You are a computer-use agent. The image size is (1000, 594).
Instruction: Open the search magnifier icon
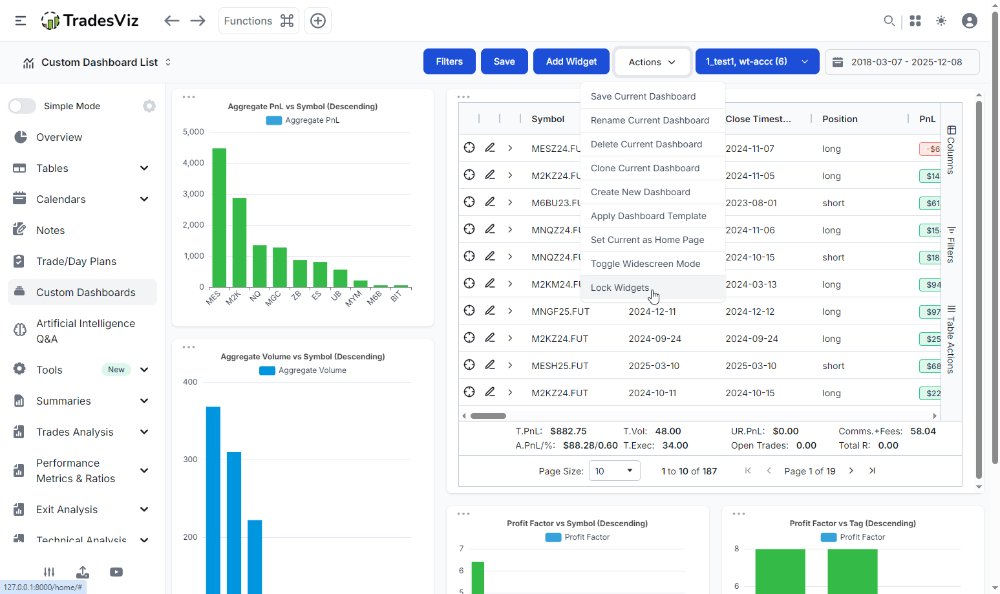[888, 21]
